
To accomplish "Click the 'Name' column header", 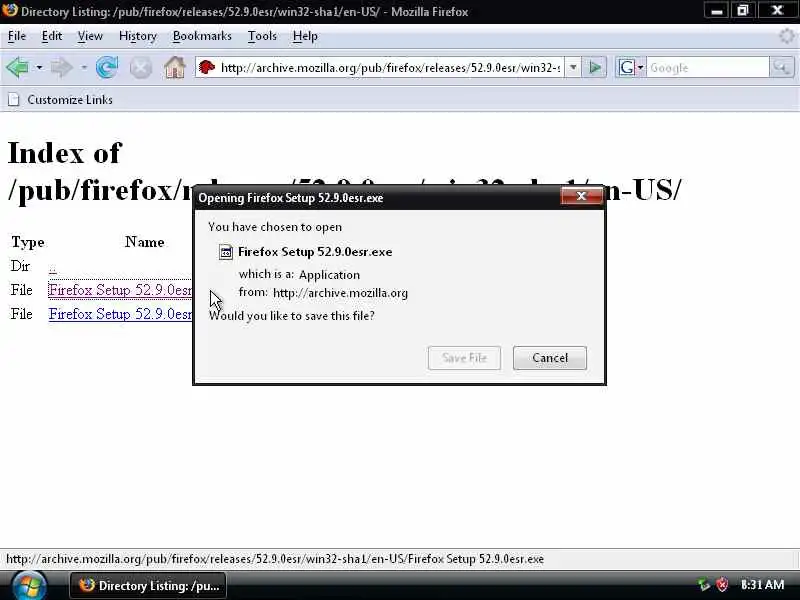I will [x=144, y=242].
